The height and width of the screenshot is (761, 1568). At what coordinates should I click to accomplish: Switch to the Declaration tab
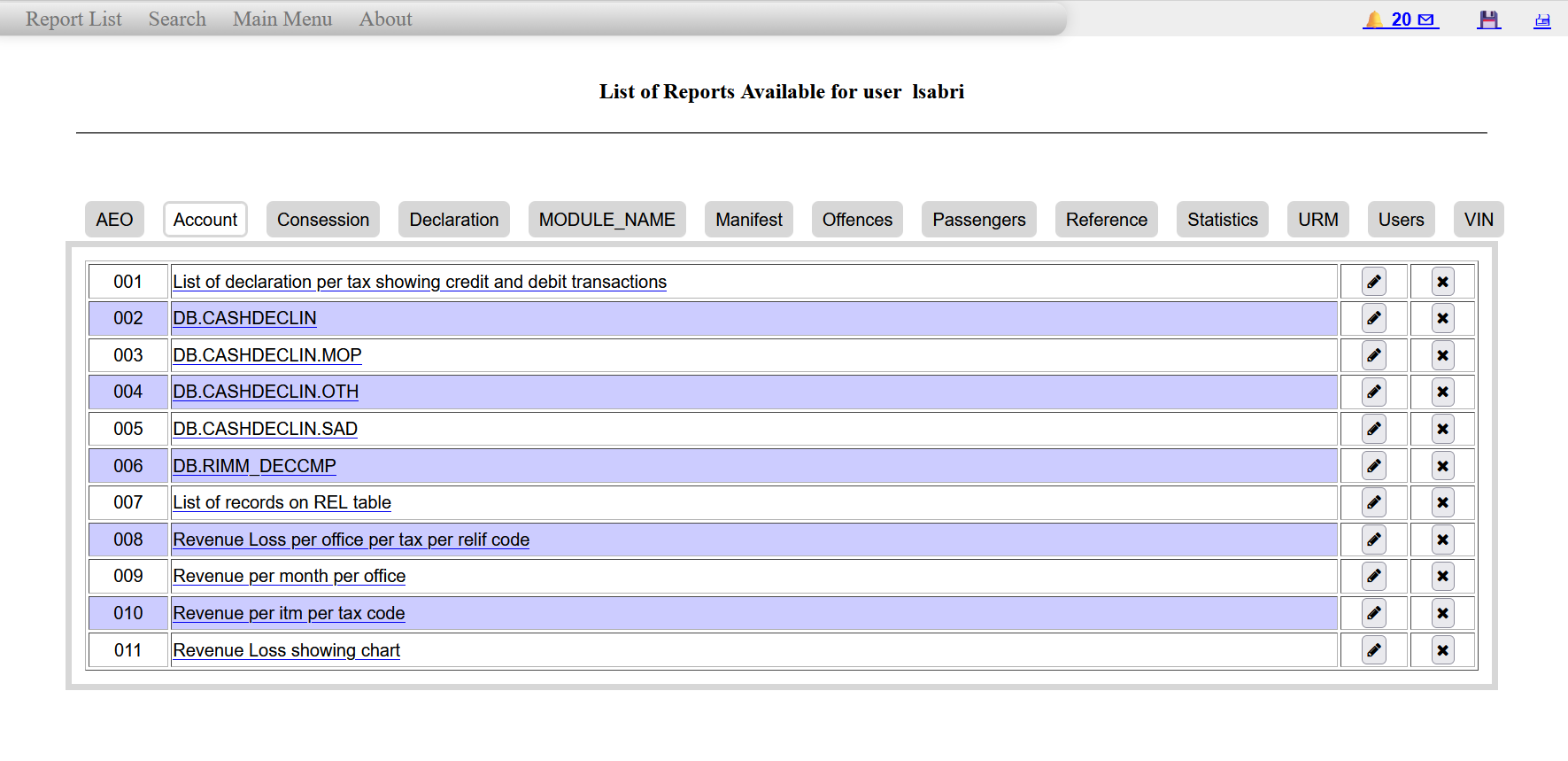tap(453, 220)
